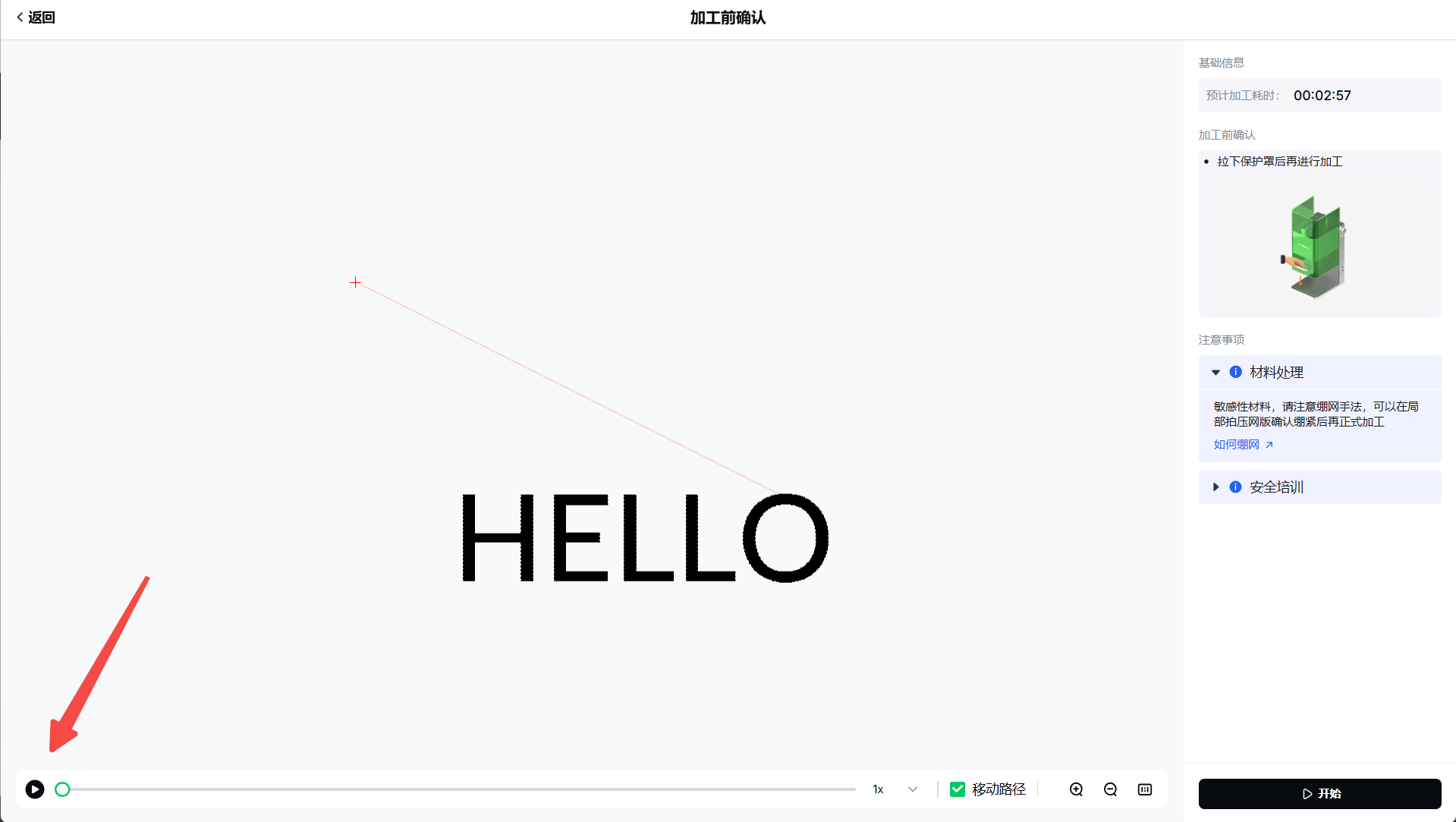Expand the 安全培训 section triangle
The height and width of the screenshot is (822, 1456).
coord(1215,487)
